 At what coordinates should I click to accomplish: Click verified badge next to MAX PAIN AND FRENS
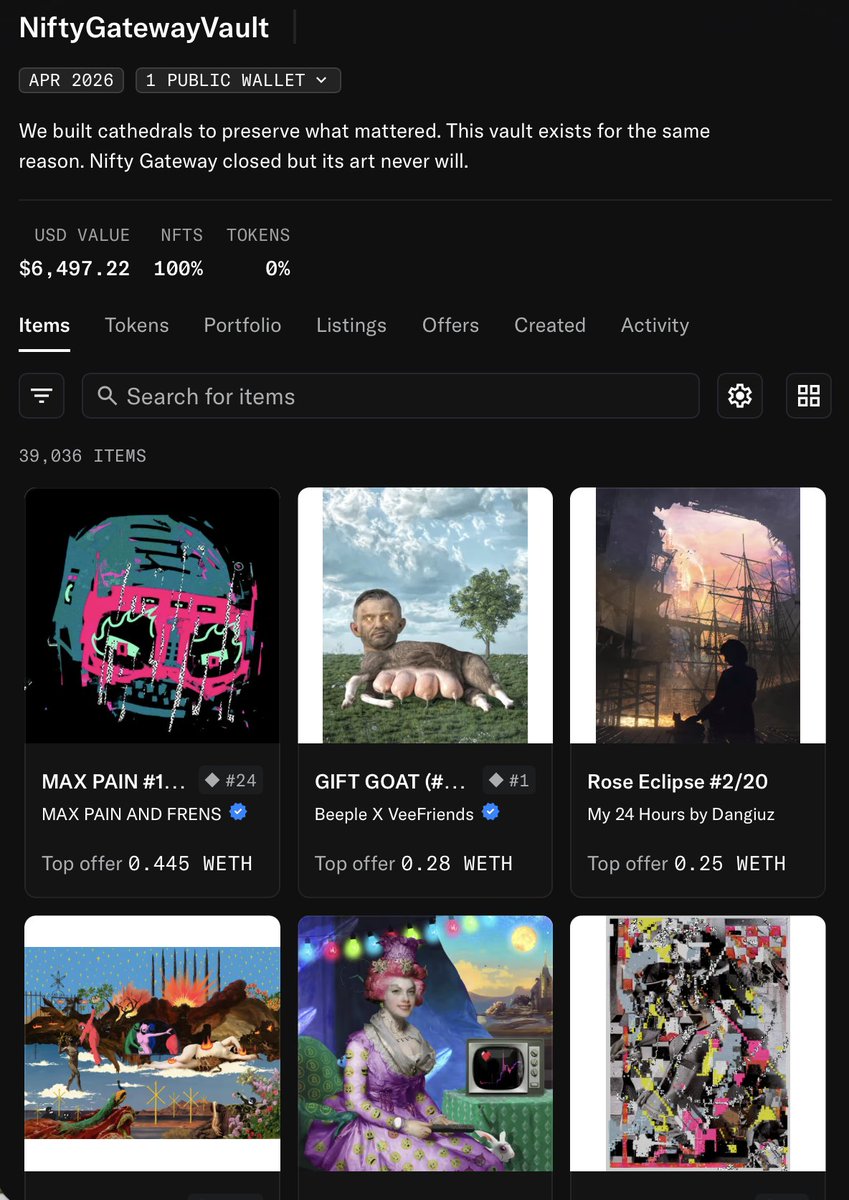pyautogui.click(x=238, y=813)
